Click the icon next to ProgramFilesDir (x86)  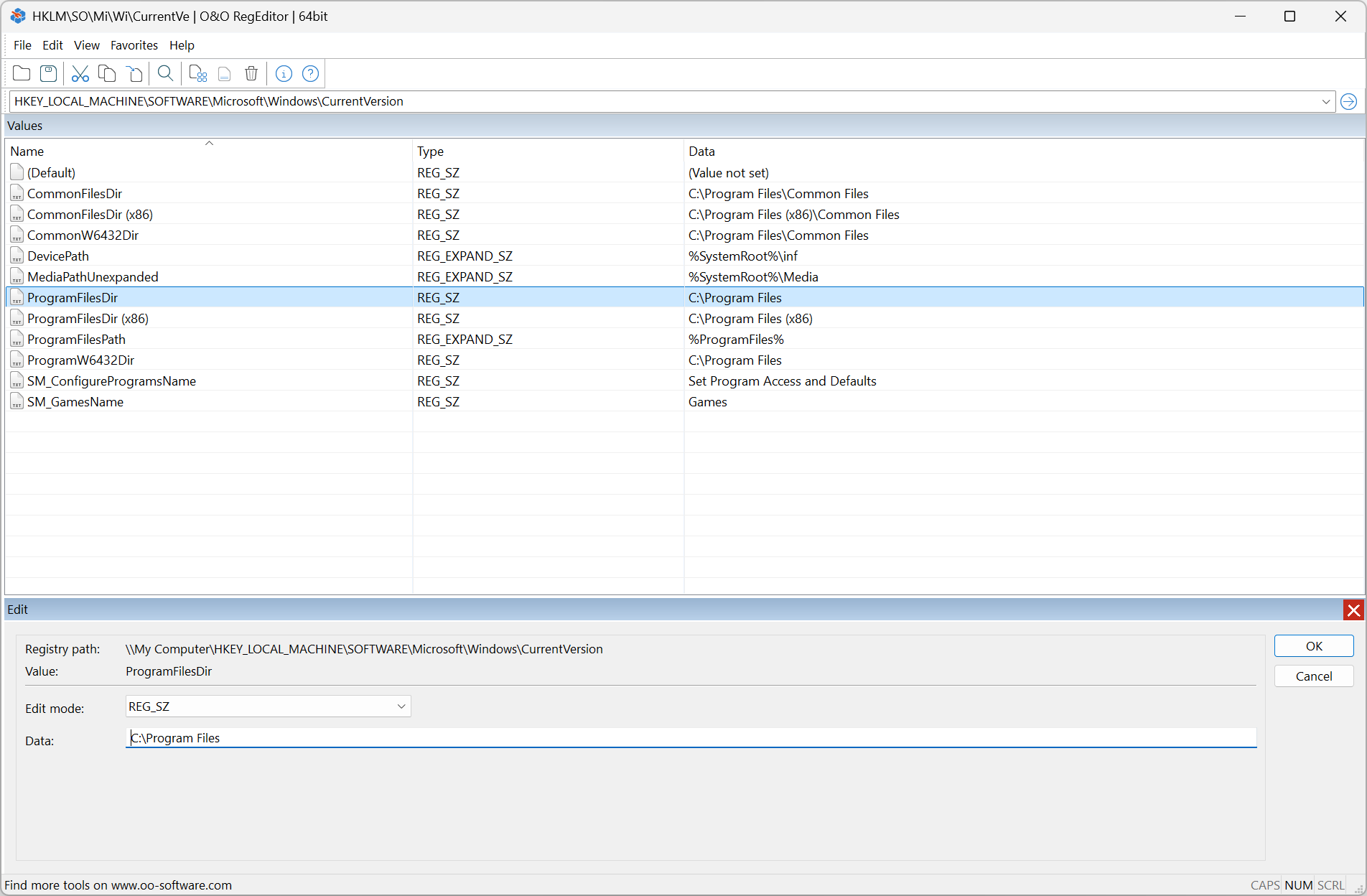[17, 318]
